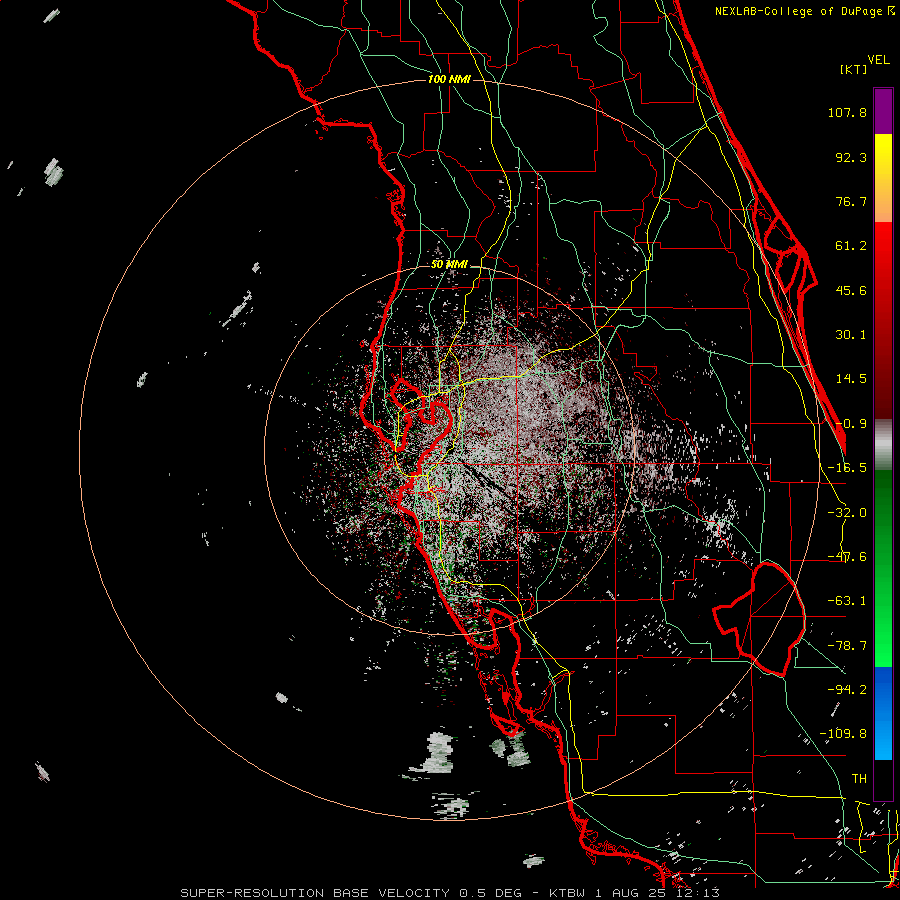Select the 92.3 legend value
Screen dimensions: 900x900
click(x=851, y=157)
